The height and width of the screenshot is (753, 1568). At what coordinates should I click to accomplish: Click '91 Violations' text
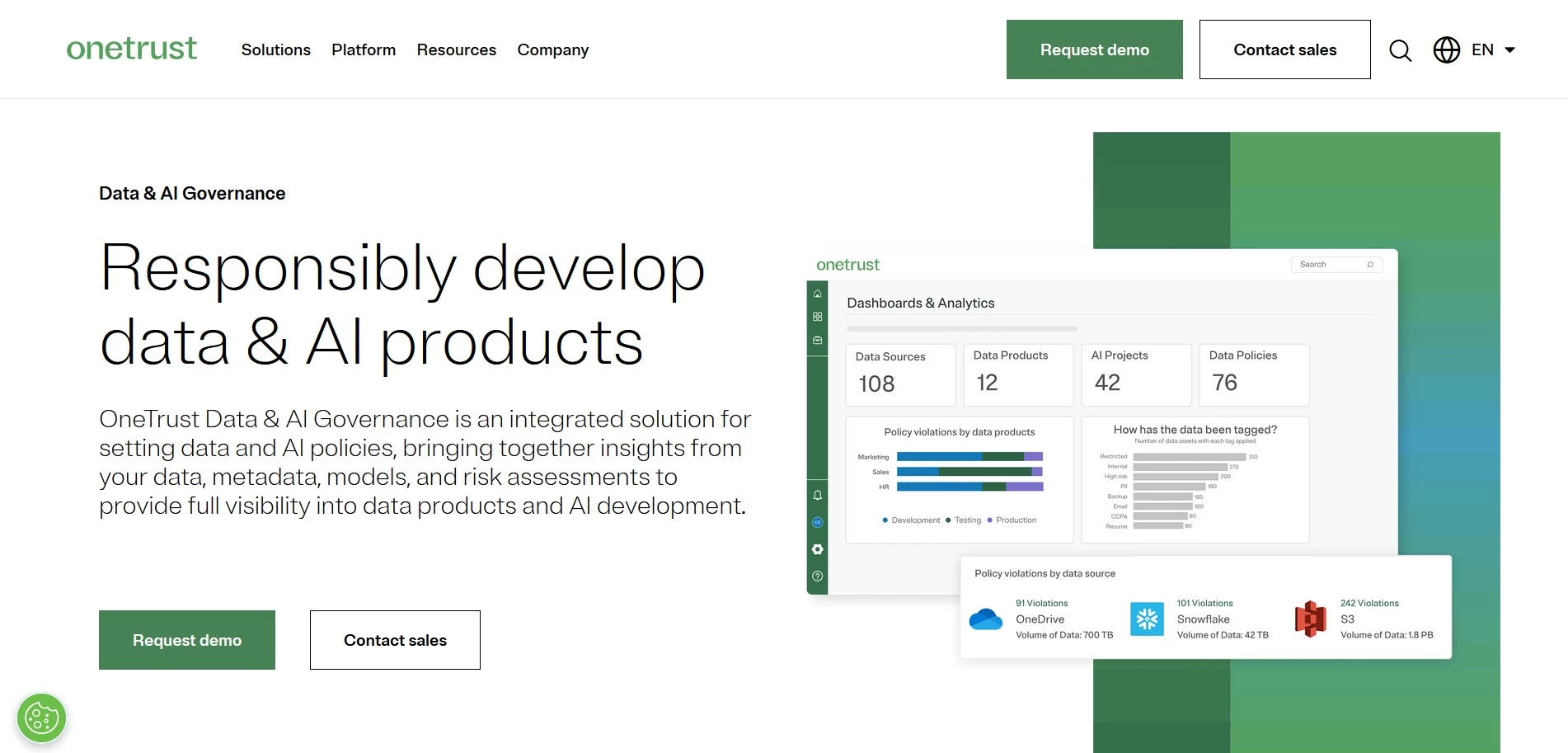[x=1041, y=603]
